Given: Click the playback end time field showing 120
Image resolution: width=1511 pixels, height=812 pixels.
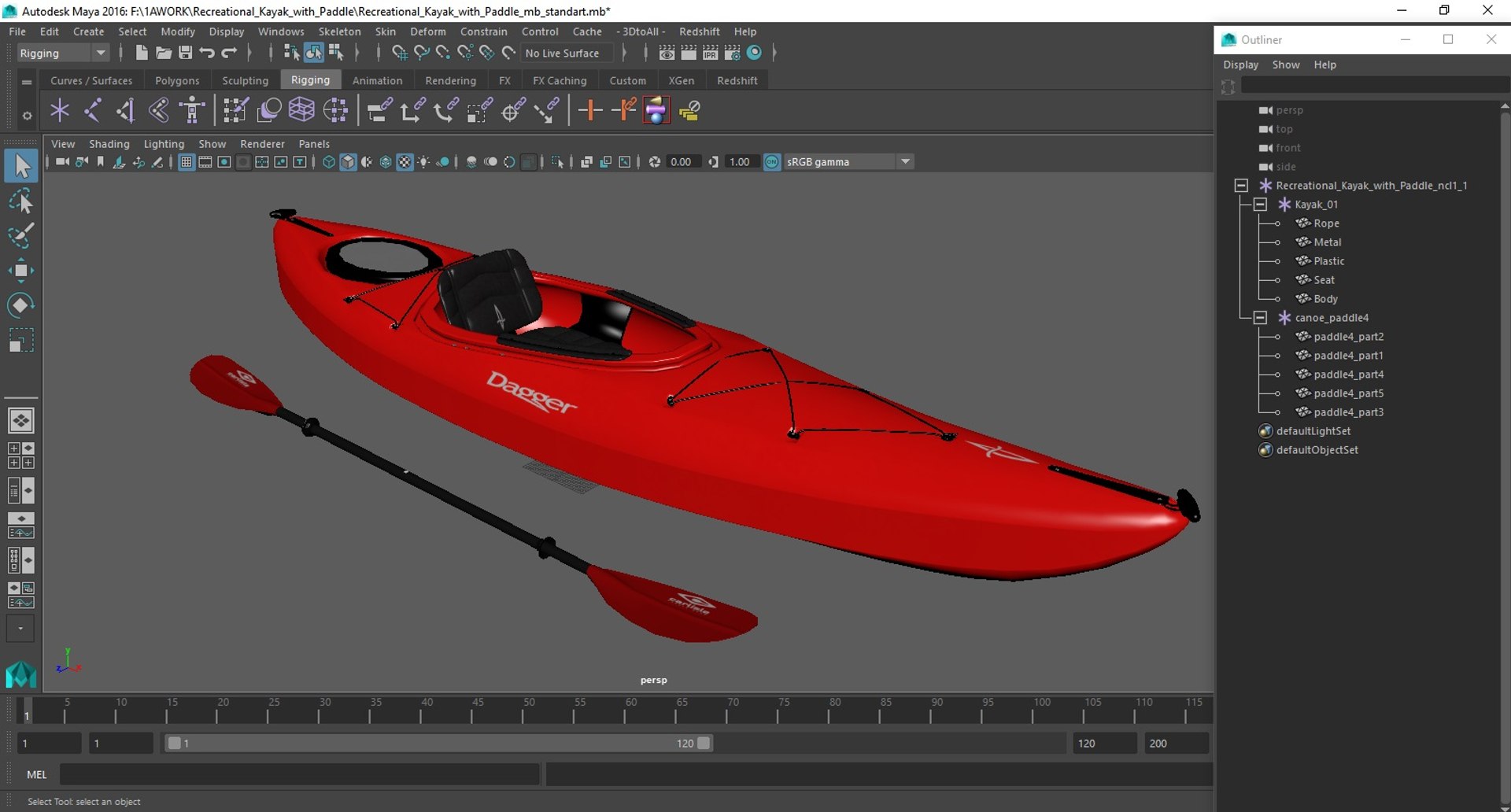Looking at the screenshot, I should [1105, 743].
